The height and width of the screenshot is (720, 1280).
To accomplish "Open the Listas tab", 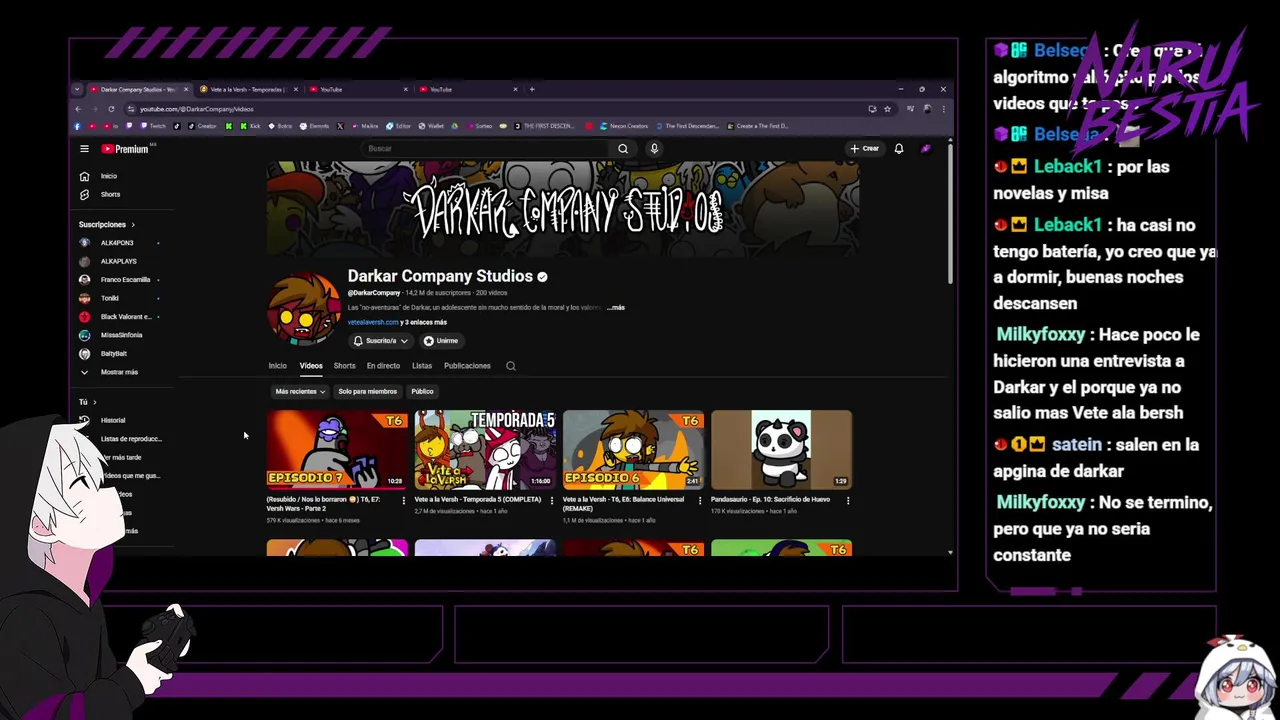I will point(422,366).
